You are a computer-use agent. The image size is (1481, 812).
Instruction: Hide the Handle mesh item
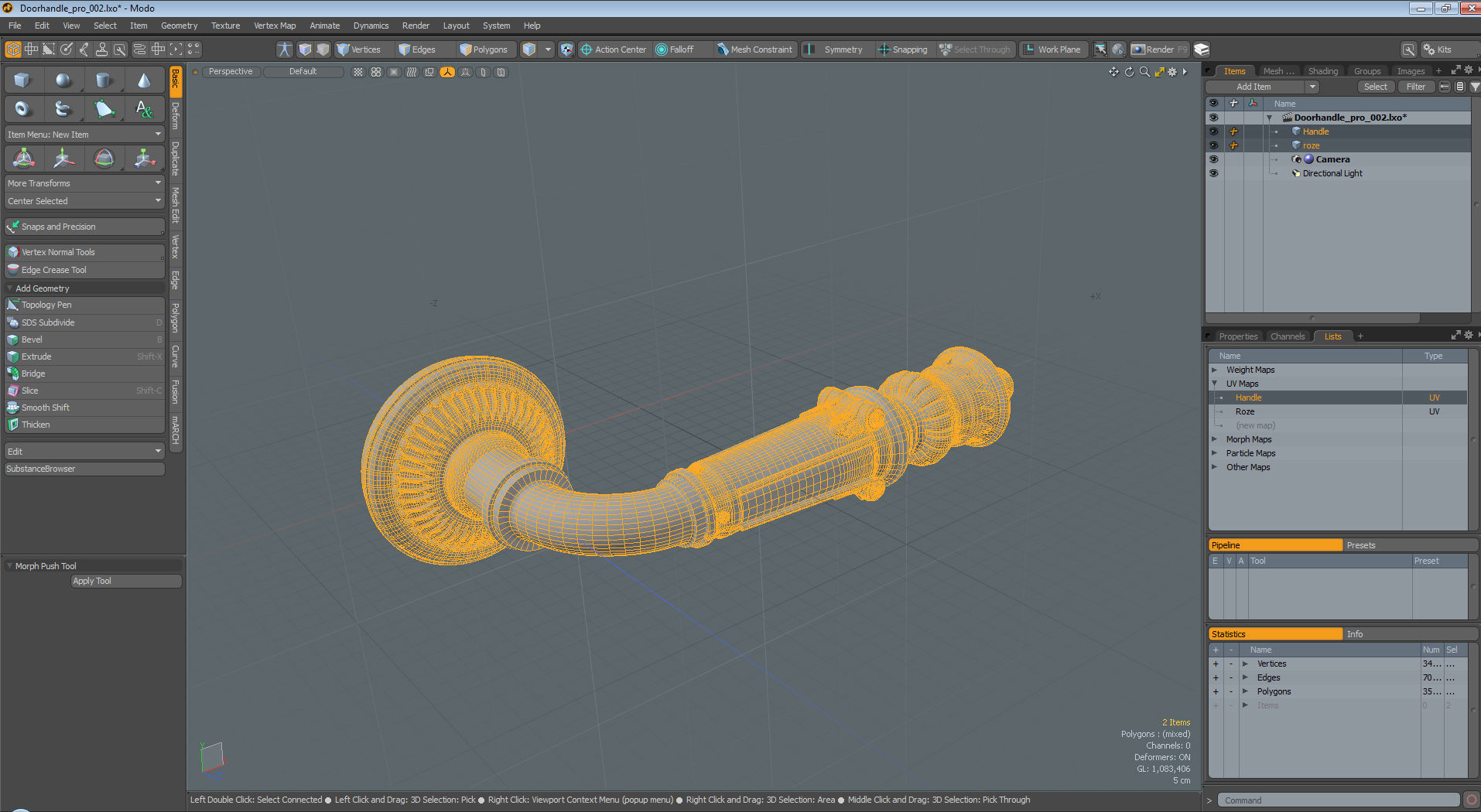1213,131
